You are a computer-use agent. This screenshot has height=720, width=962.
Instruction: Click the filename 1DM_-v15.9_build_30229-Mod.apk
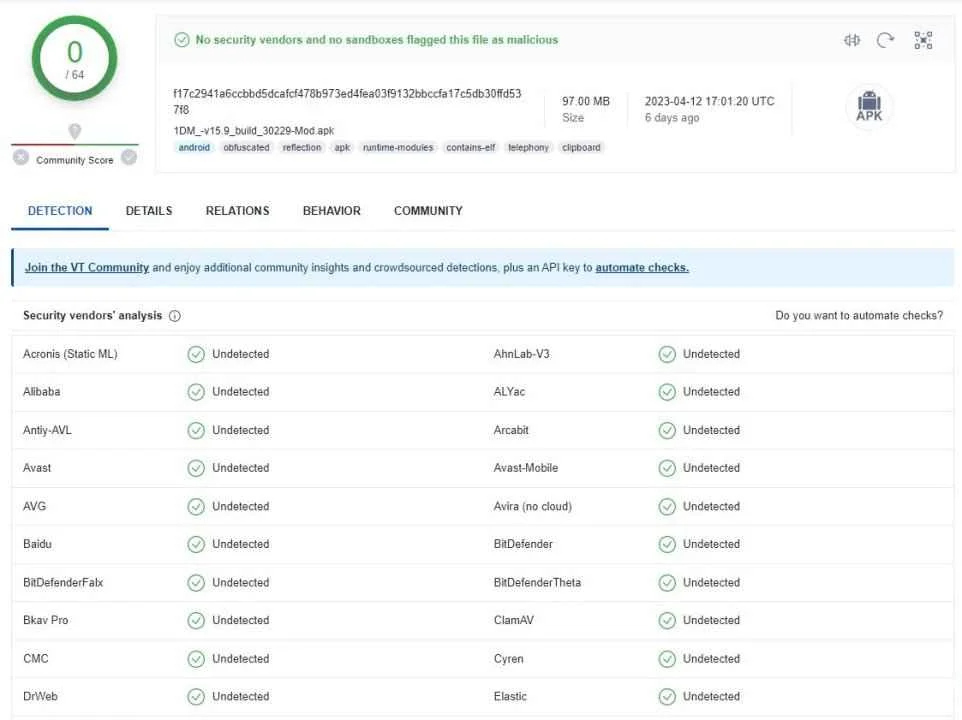(254, 131)
